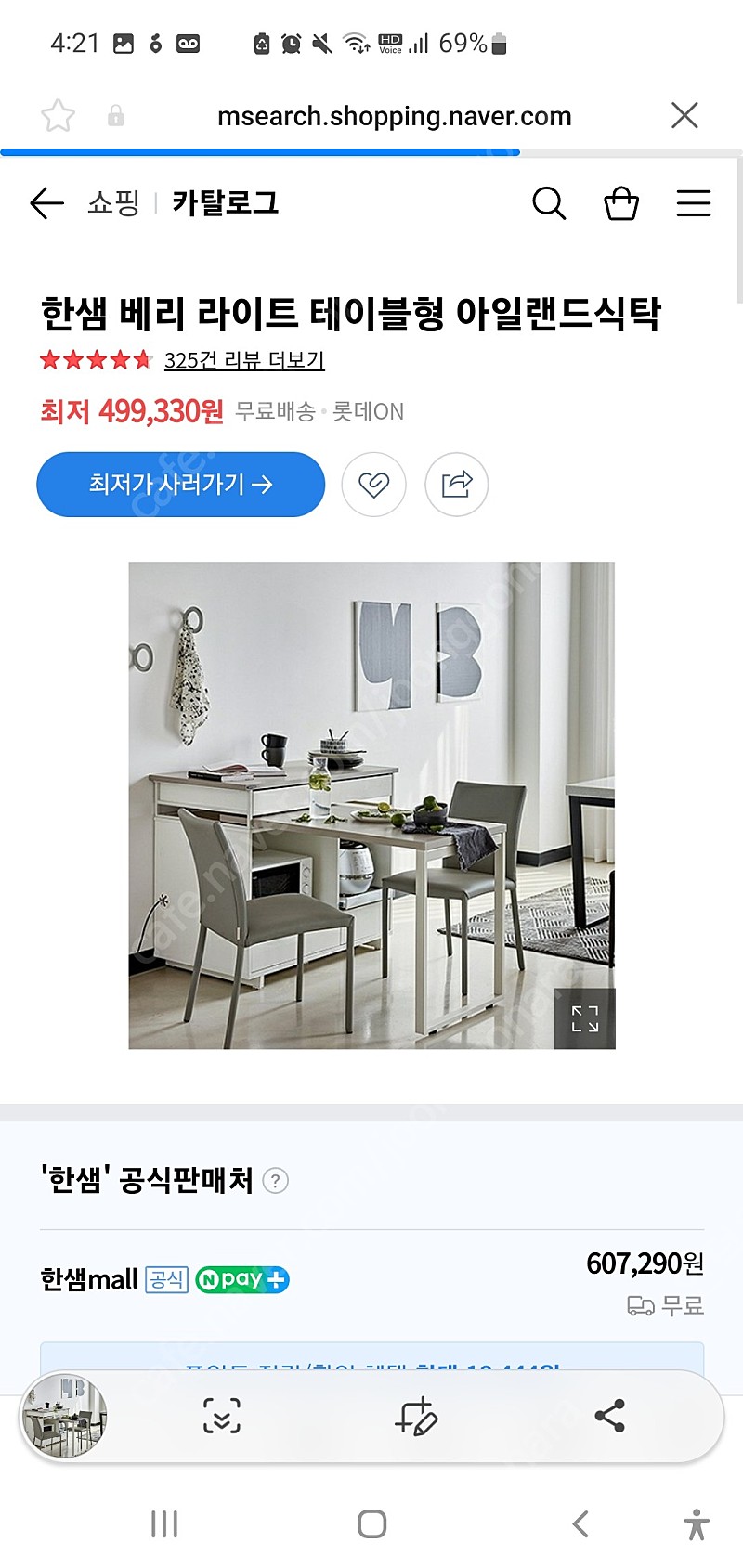Tap the Android recent apps button
743x1568 pixels.
pos(164,1523)
